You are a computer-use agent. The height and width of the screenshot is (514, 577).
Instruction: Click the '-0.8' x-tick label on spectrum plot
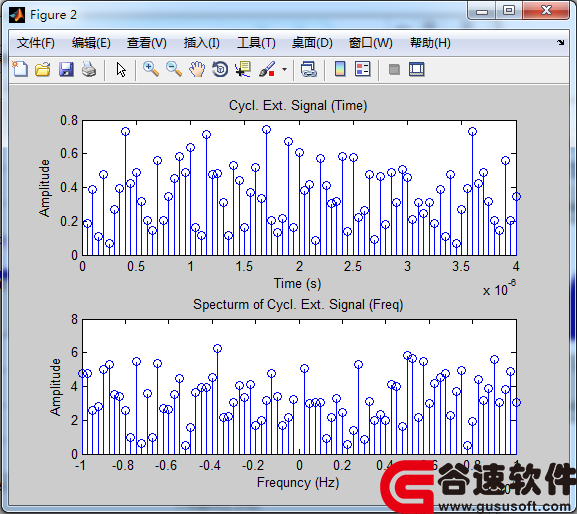pyautogui.click(x=123, y=465)
